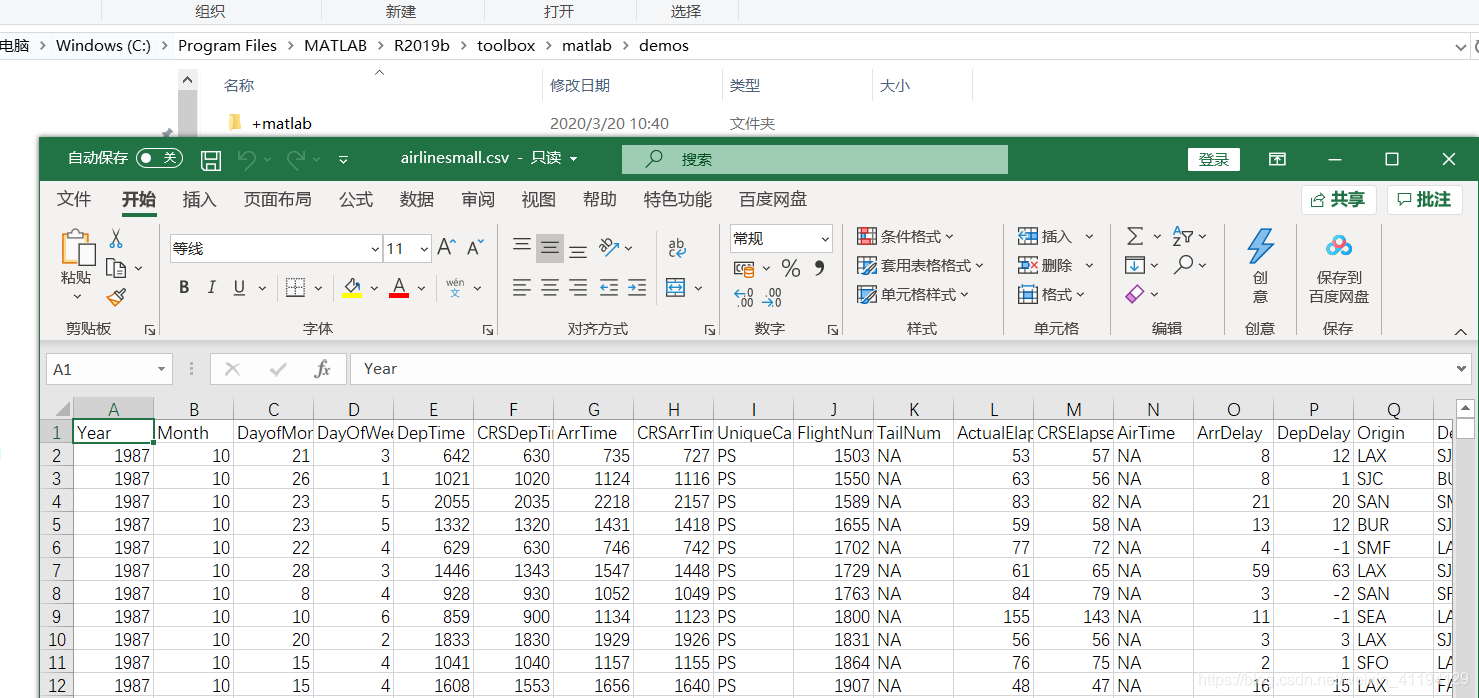This screenshot has width=1479, height=698.
Task: Expand the Conditional Formatting menu
Action: [906, 237]
